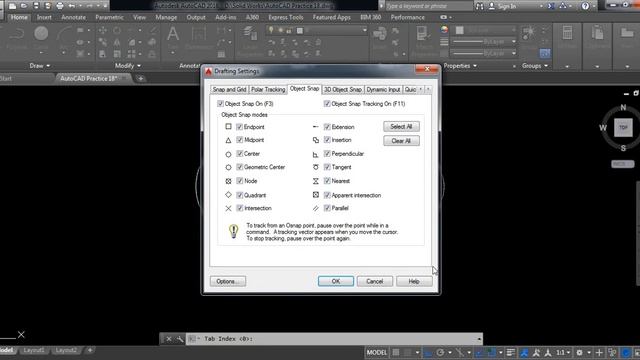Click the Match Properties icon in ribbon

click(422, 34)
